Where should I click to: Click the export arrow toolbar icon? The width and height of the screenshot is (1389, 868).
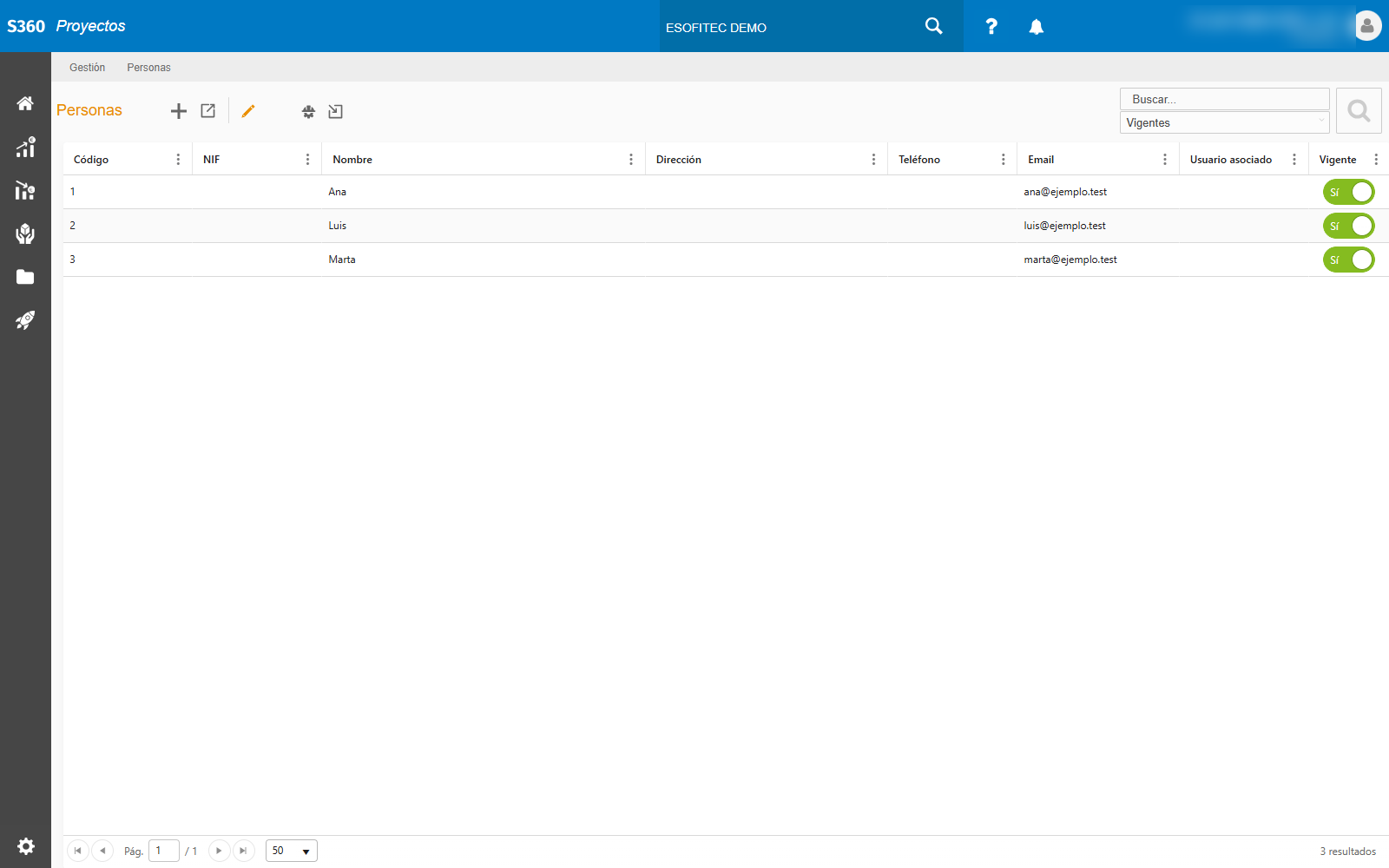335,111
